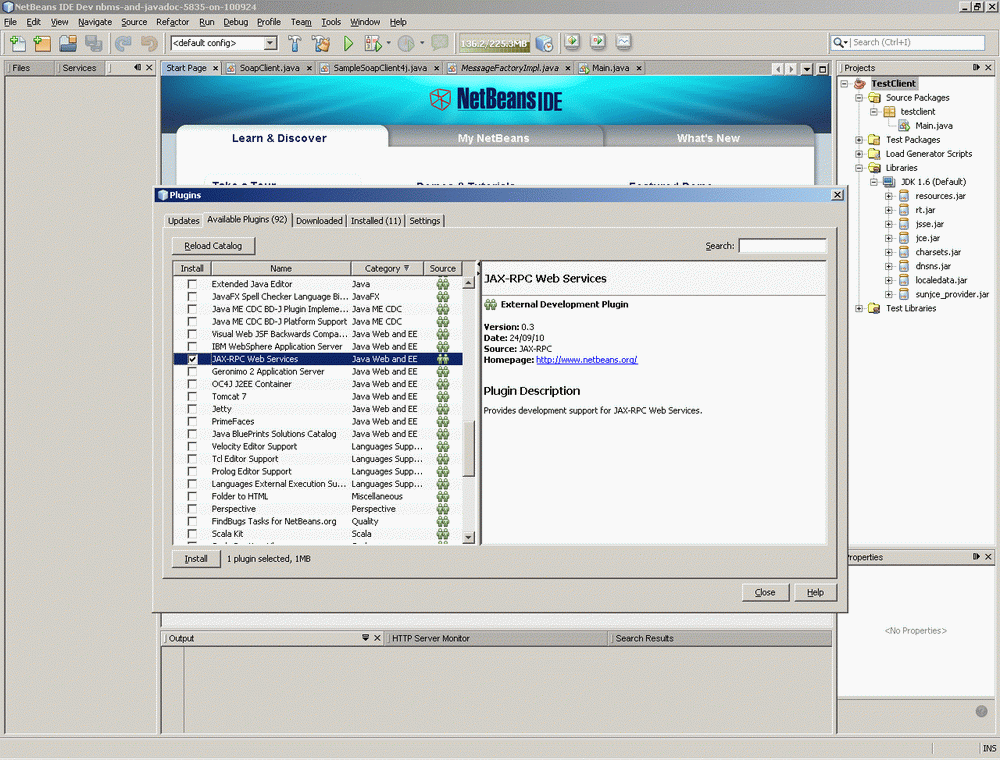This screenshot has height=760, width=1000.
Task: Click the Clean and Build Project icon
Action: click(x=321, y=43)
